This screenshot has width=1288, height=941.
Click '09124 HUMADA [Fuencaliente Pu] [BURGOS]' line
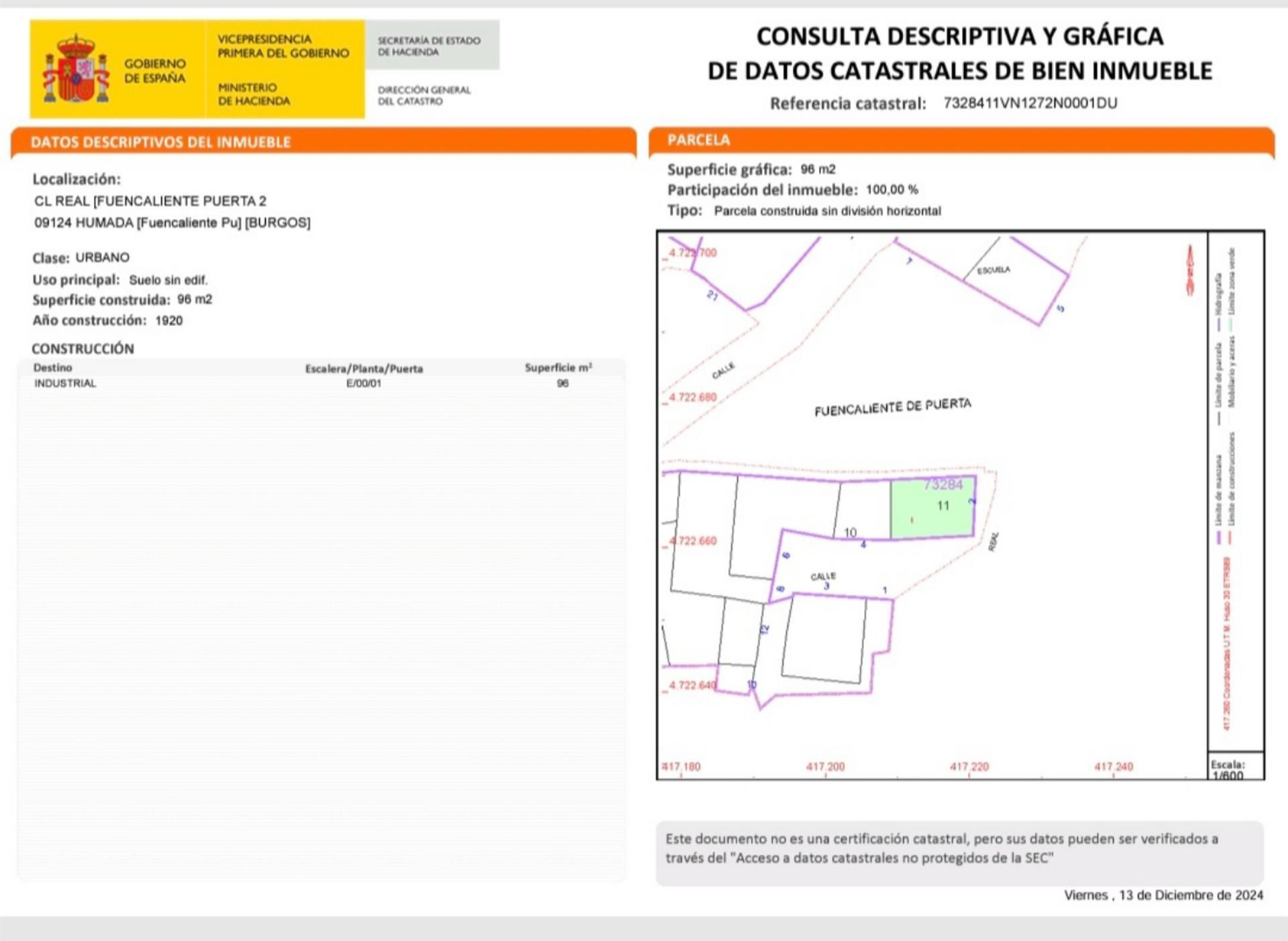[172, 223]
